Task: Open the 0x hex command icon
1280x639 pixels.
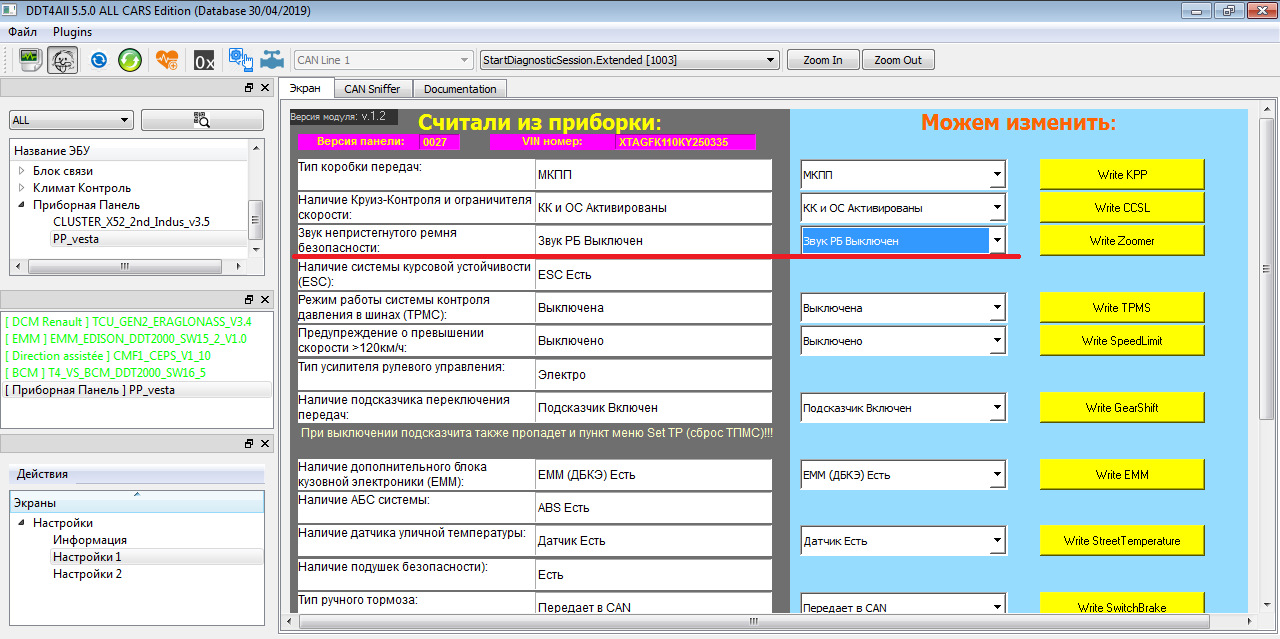Action: [204, 60]
